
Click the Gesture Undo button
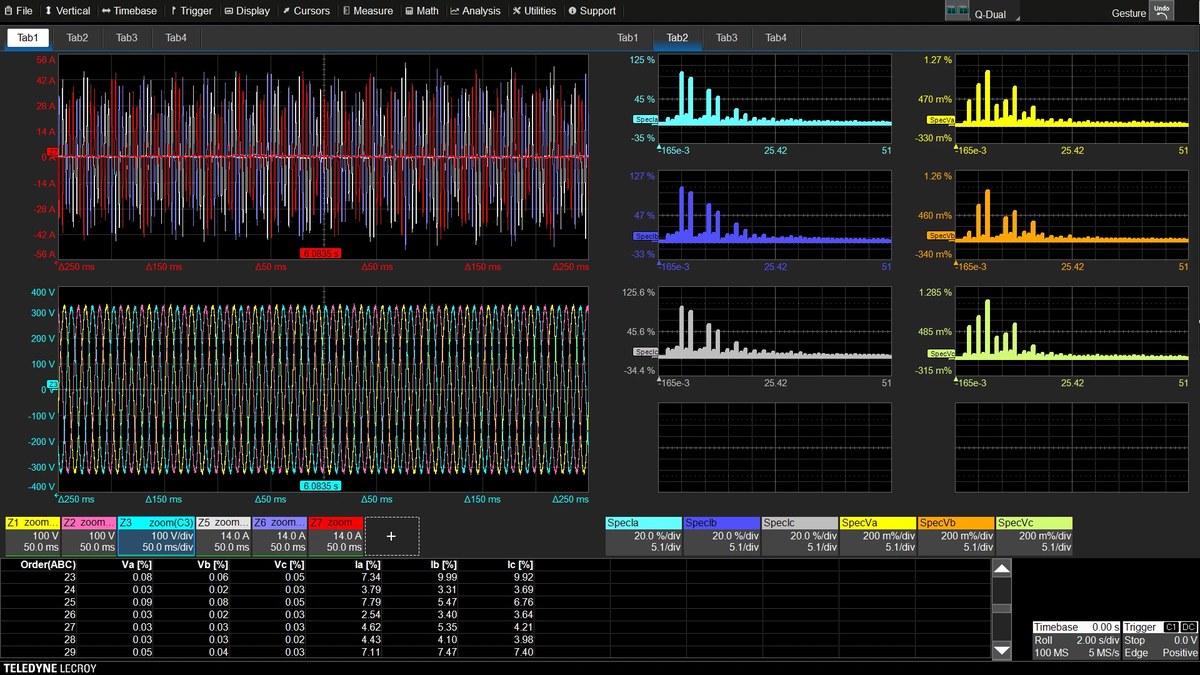[1160, 11]
